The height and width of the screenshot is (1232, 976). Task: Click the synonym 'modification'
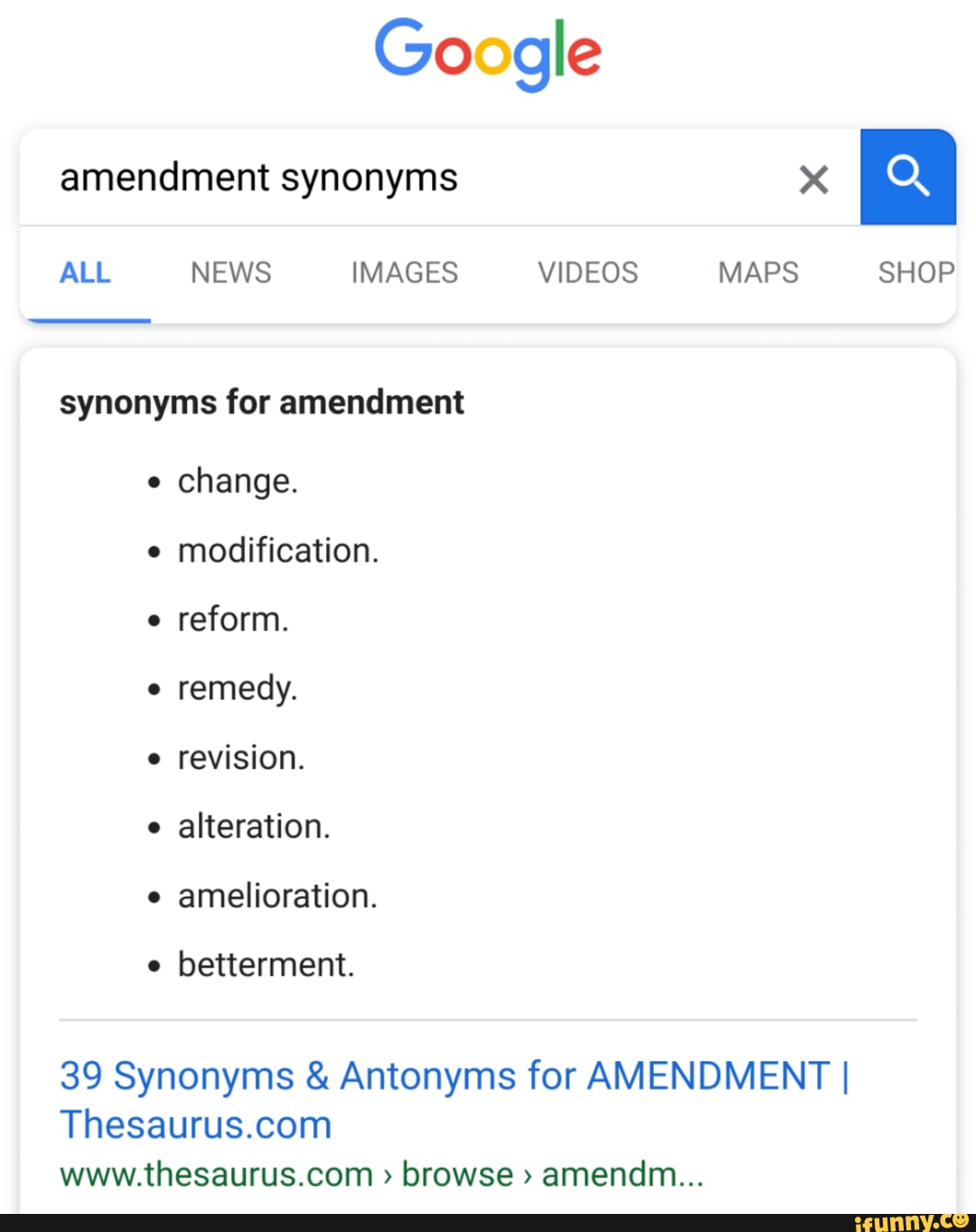pyautogui.click(x=277, y=550)
